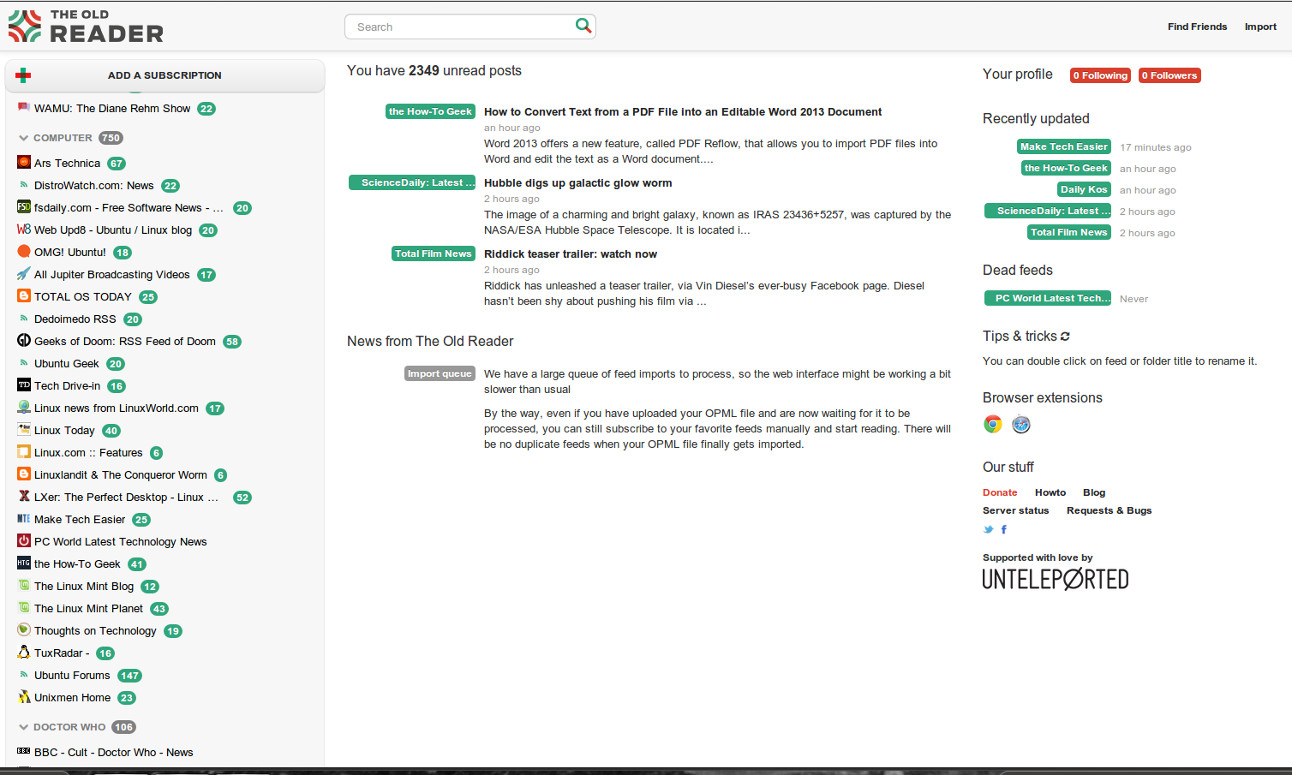Click the TuxRadar penguin favicon
The height and width of the screenshot is (775, 1292).
pyautogui.click(x=24, y=652)
